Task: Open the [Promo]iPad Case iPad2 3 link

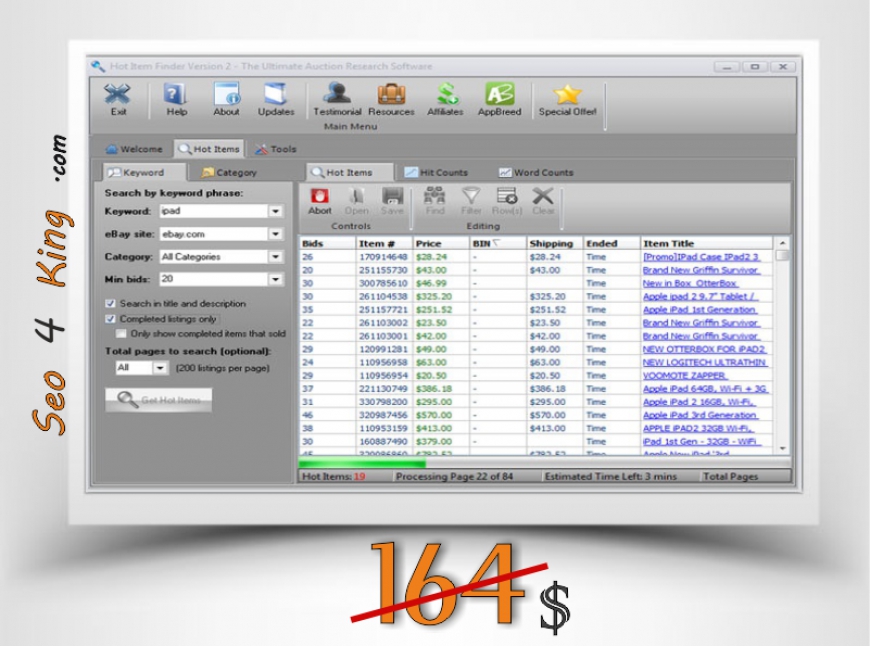Action: tap(701, 257)
